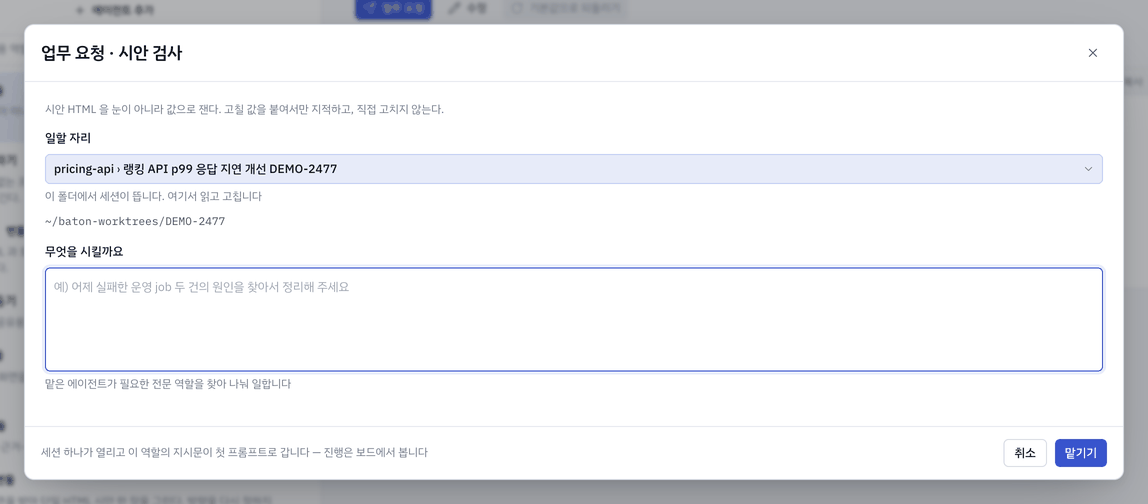The width and height of the screenshot is (1148, 504).
Task: Click the description line starting 시안 HTML
Action: coord(245,110)
